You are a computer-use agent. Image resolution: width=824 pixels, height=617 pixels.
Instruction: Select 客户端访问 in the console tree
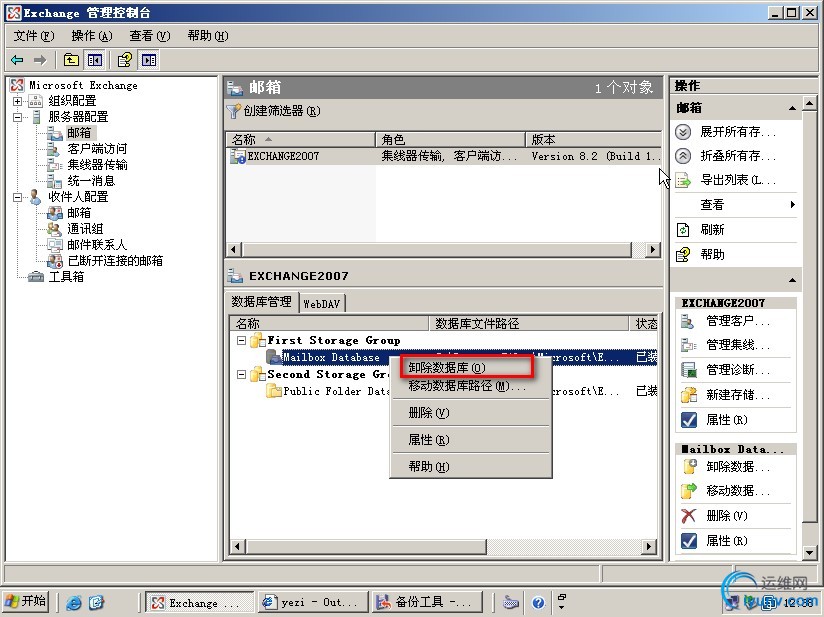(x=97, y=149)
